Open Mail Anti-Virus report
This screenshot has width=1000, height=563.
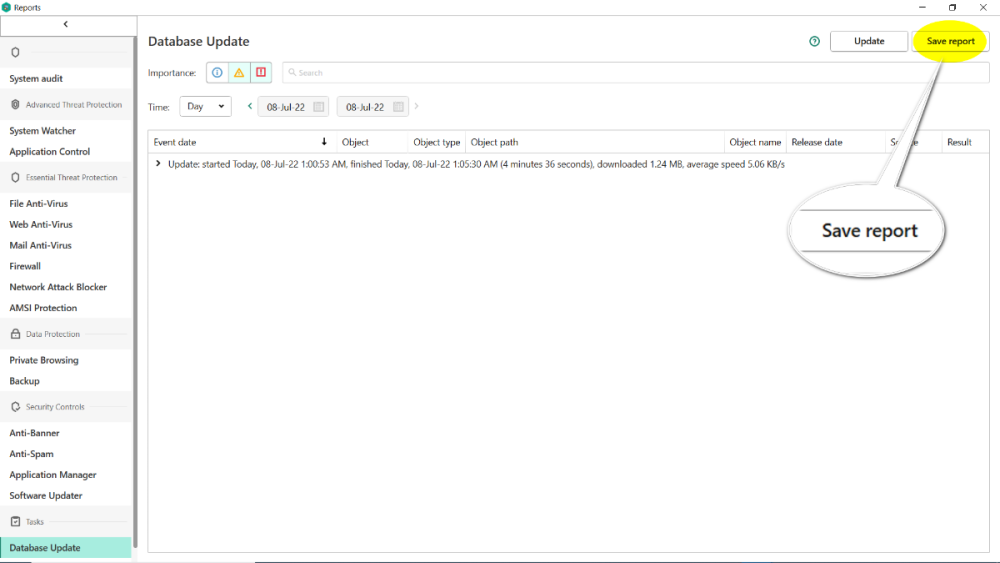(66, 245)
